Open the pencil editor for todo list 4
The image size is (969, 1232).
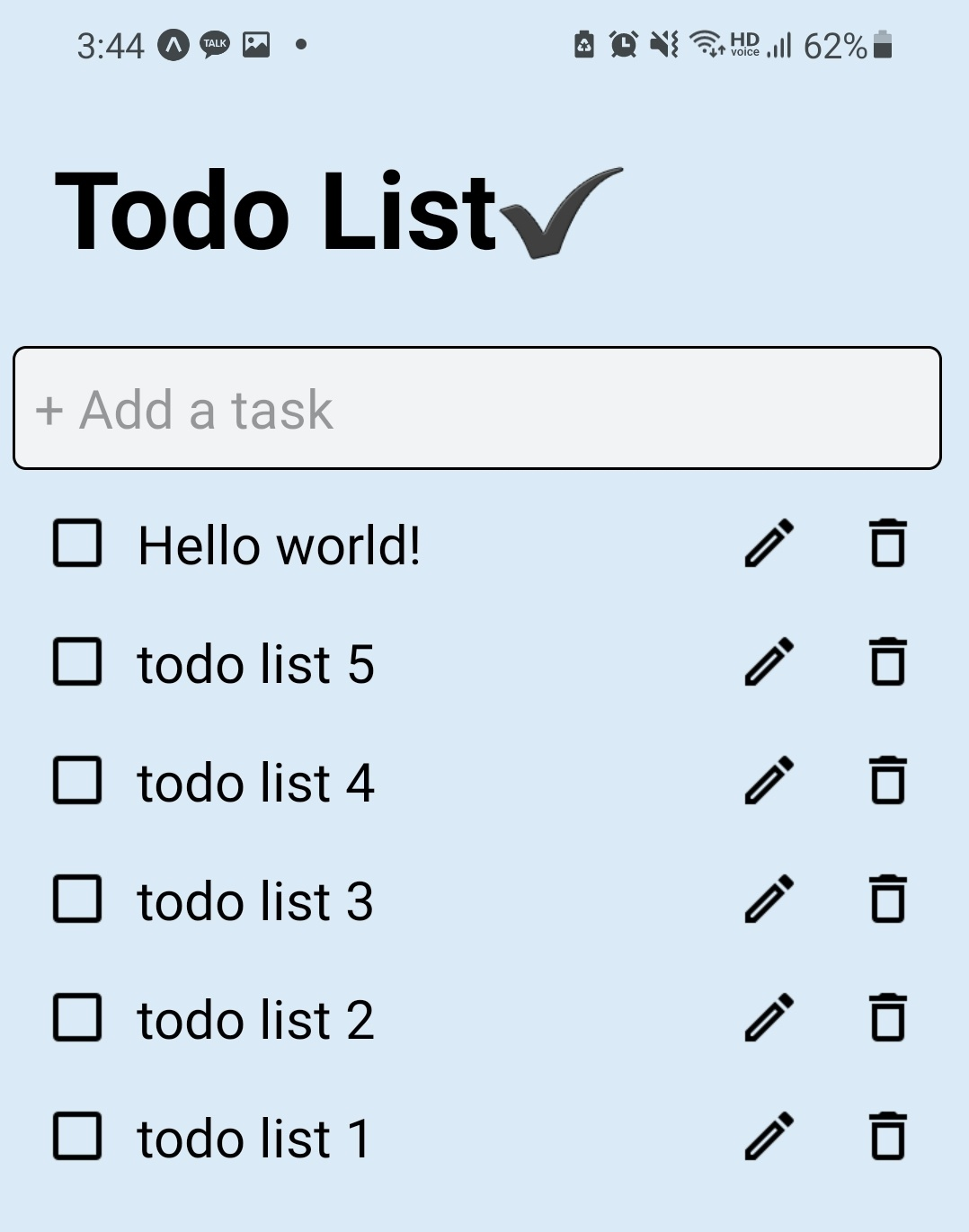768,782
